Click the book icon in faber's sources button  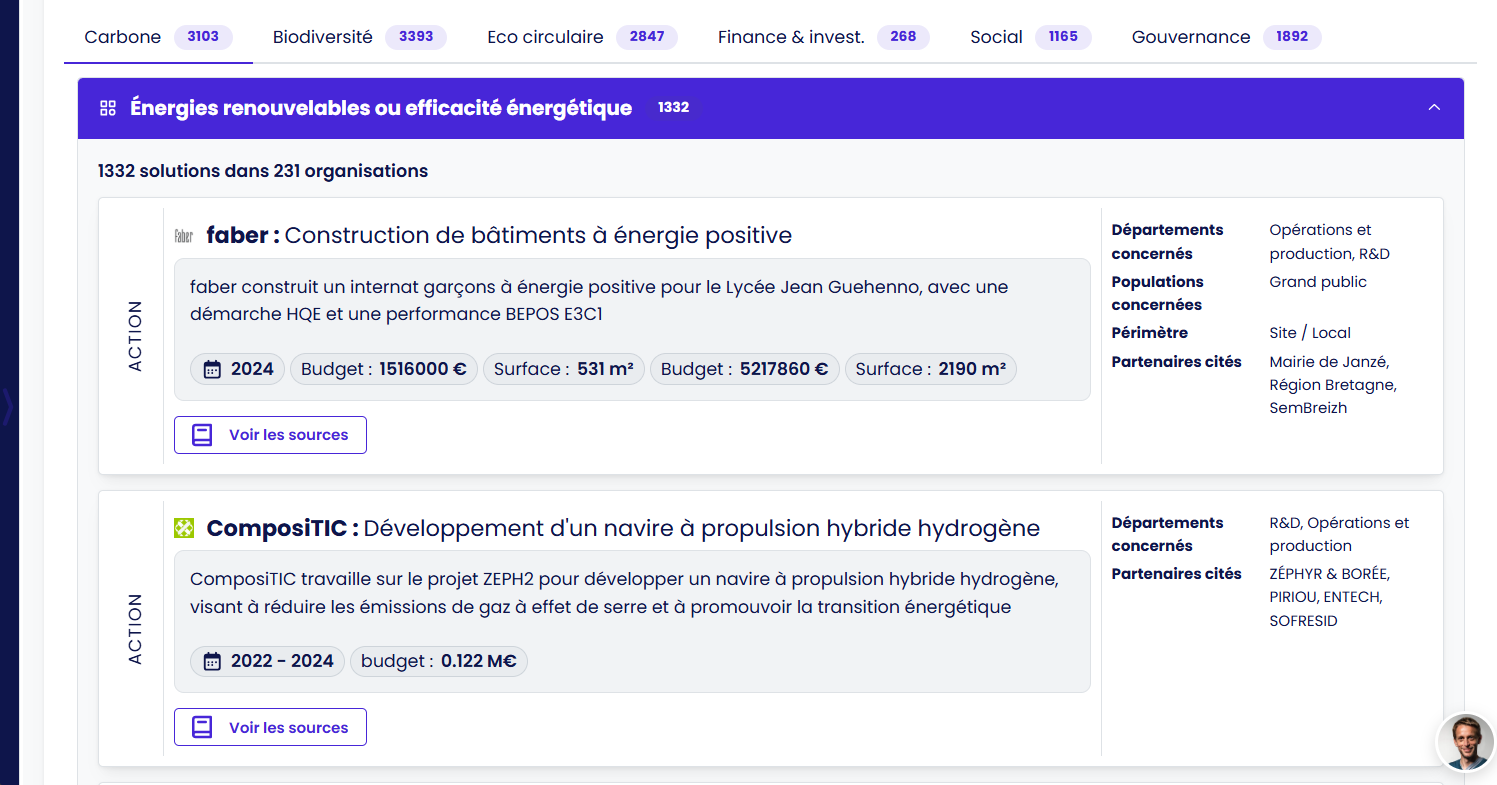[x=202, y=435]
